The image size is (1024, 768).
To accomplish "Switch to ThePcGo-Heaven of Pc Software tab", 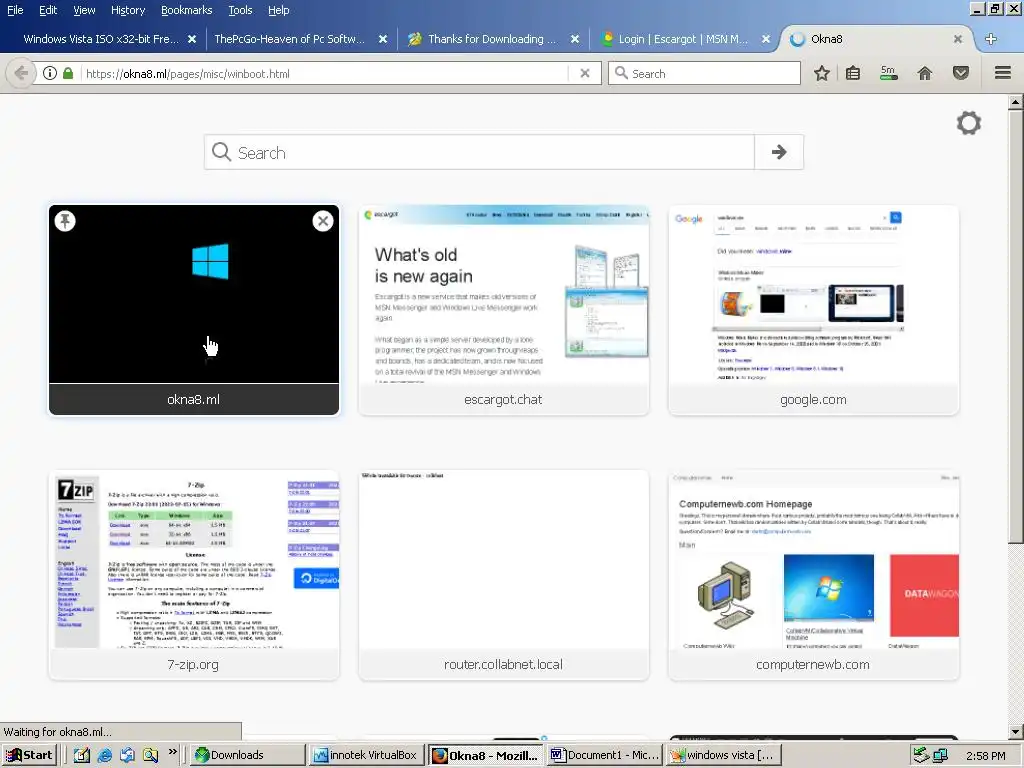I will 289,39.
